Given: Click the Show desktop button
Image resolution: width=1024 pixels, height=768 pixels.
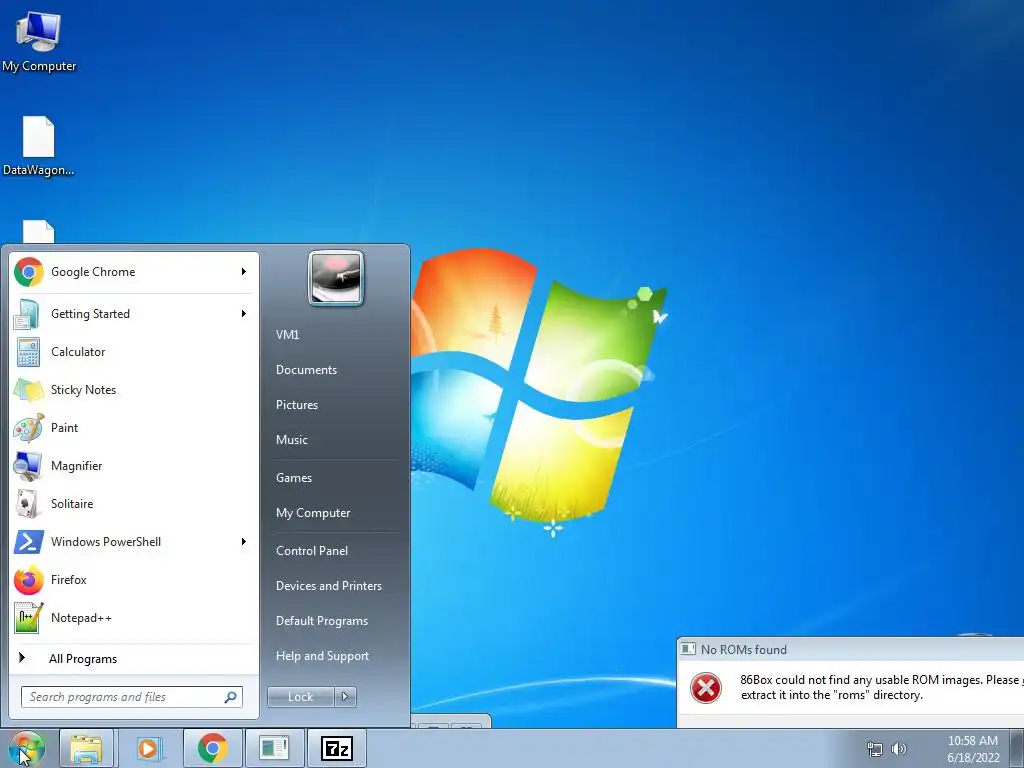Looking at the screenshot, I should 1017,748.
